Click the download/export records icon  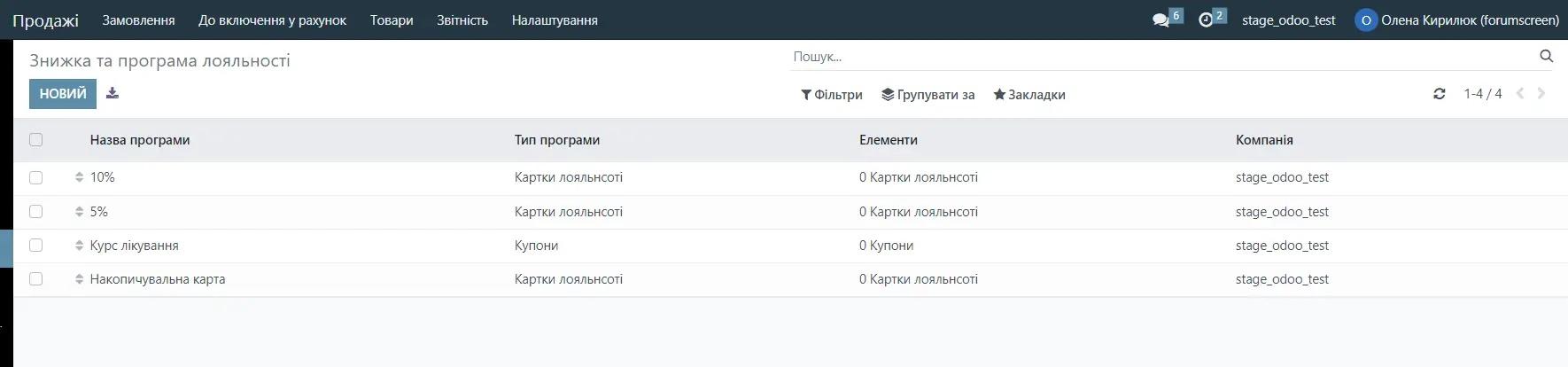[x=113, y=93]
